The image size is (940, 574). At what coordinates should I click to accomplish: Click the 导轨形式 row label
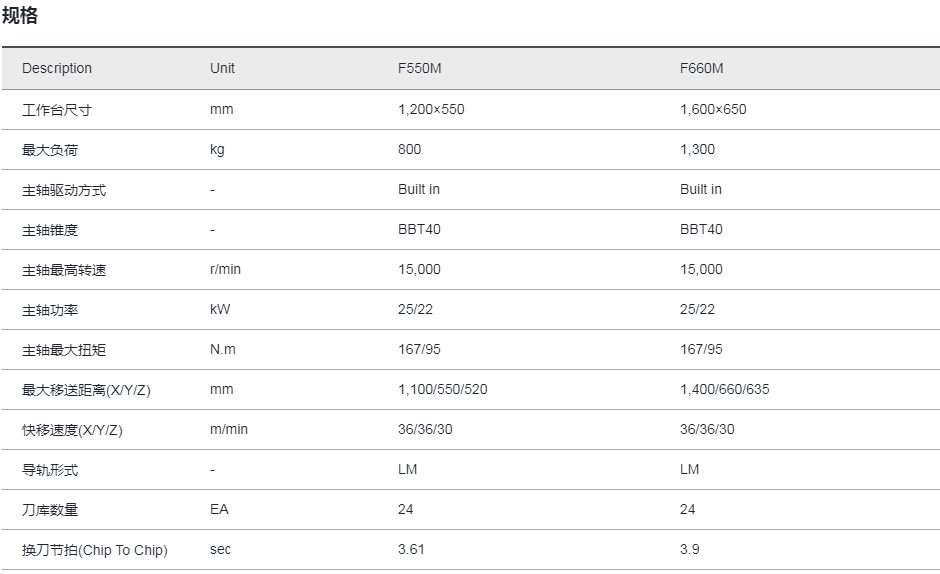[x=50, y=469]
